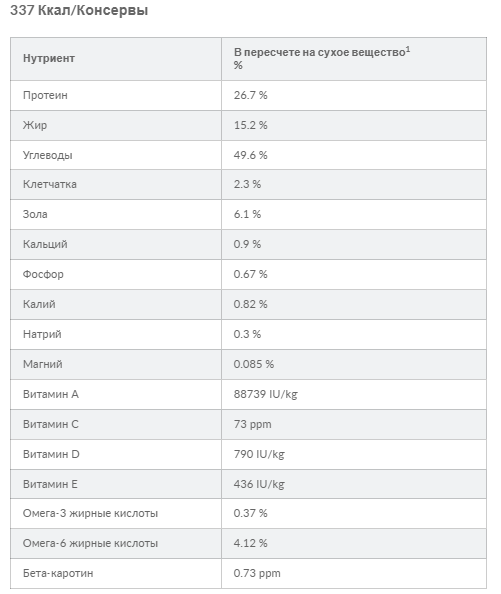Click the 26.7 % protein value
The width and height of the screenshot is (501, 594).
[x=250, y=95]
